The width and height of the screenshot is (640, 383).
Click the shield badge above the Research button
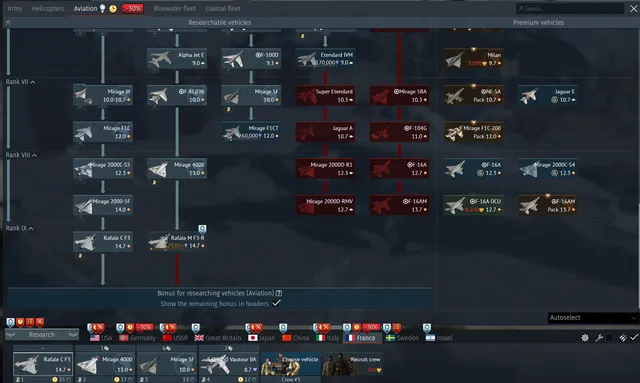point(10,323)
